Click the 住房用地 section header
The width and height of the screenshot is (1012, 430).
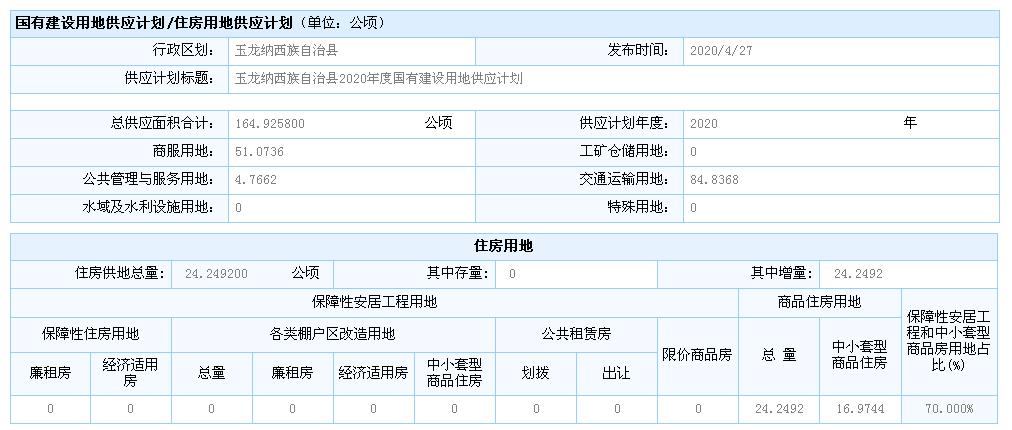(503, 246)
